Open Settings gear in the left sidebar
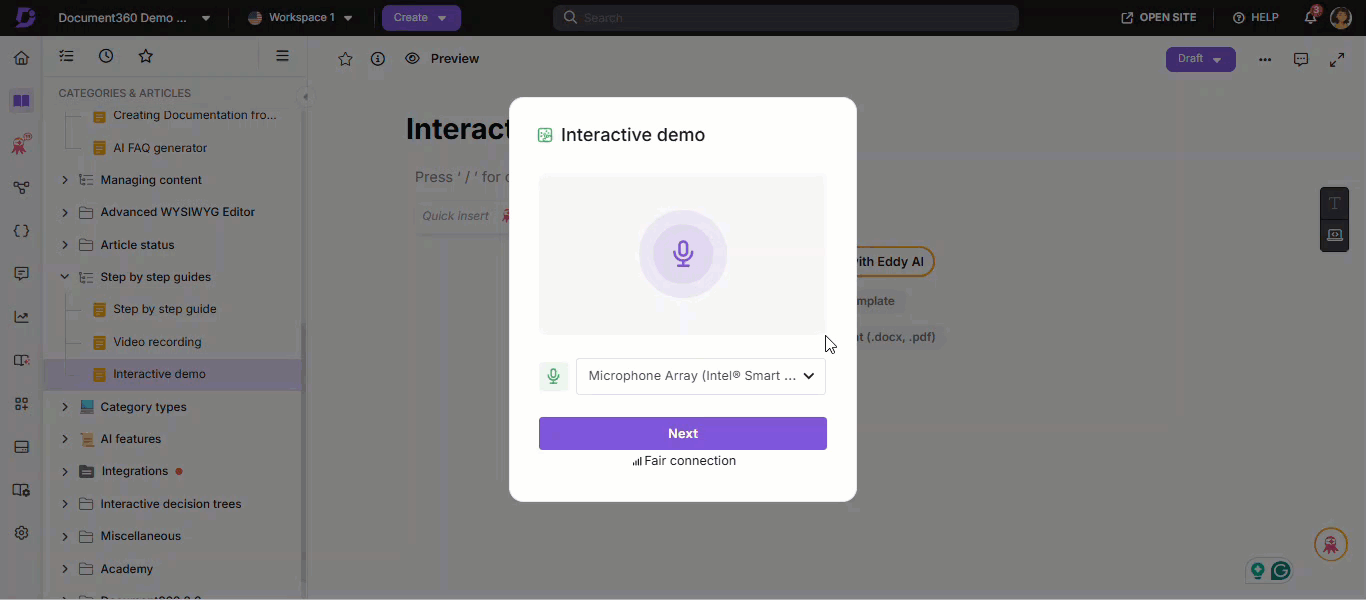Image resolution: width=1366 pixels, height=600 pixels. pyautogui.click(x=21, y=533)
